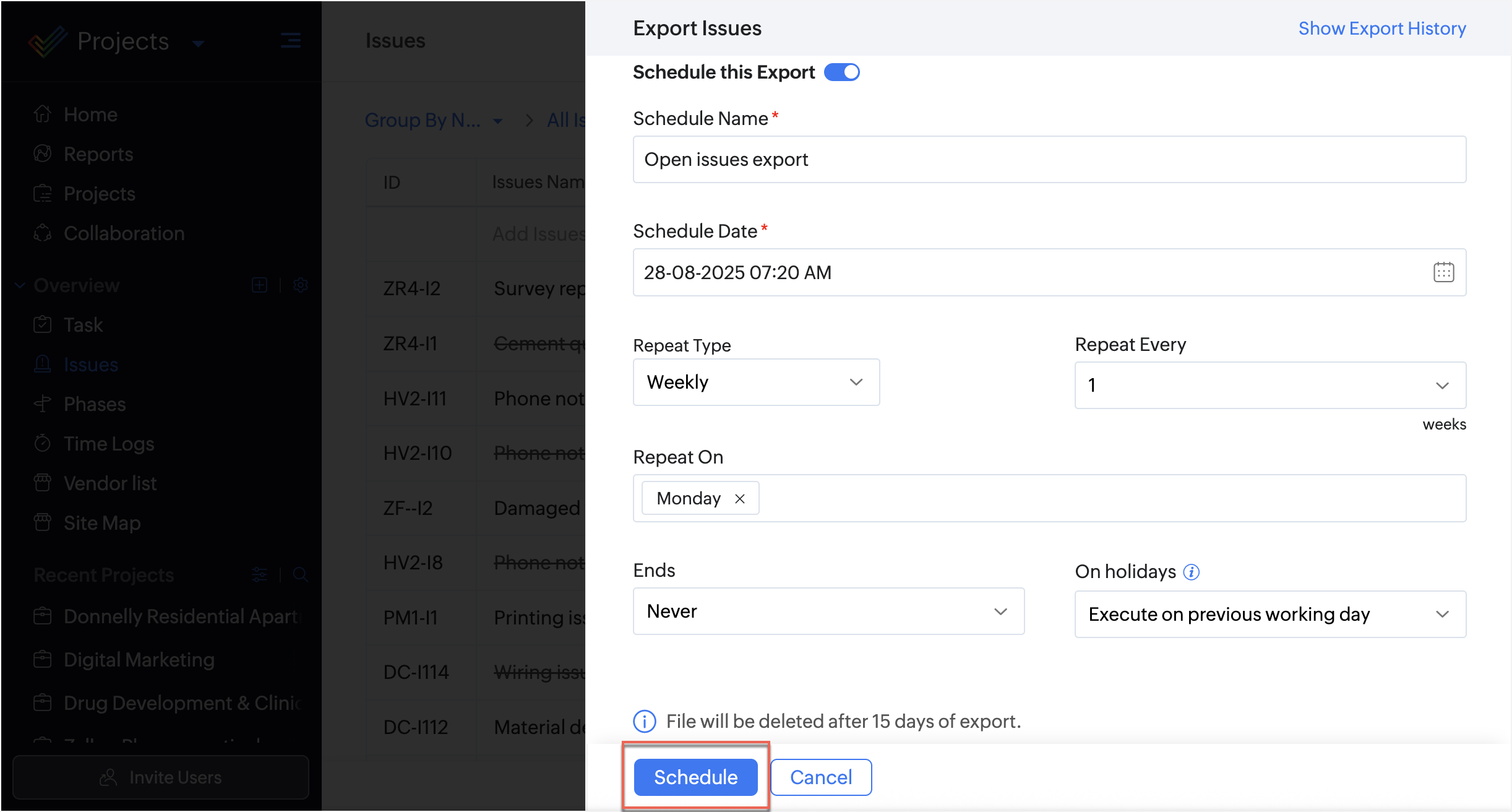The width and height of the screenshot is (1512, 812).
Task: Expand the Repeat Every dropdown
Action: click(x=1270, y=386)
